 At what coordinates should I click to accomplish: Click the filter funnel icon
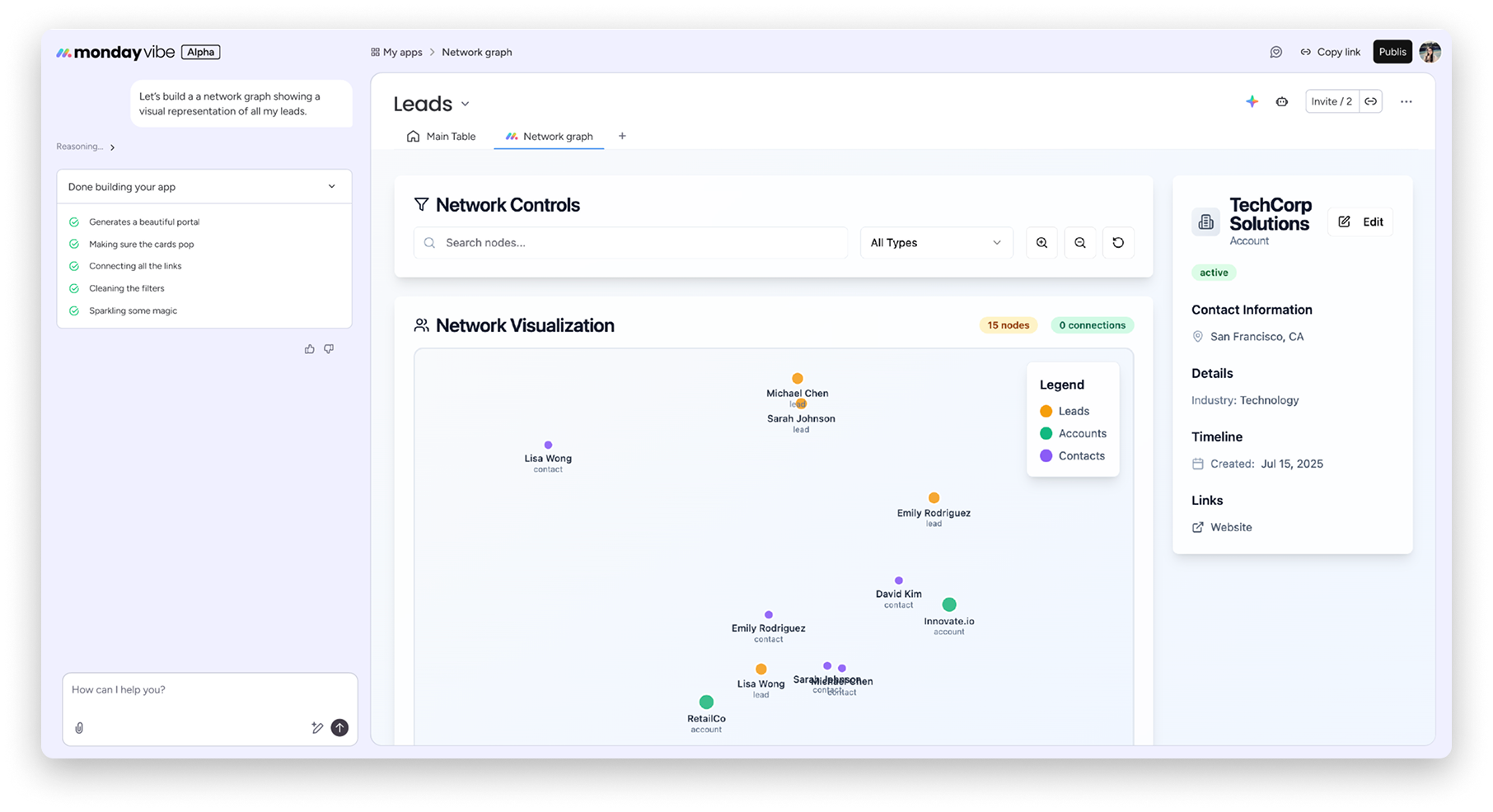click(421, 204)
